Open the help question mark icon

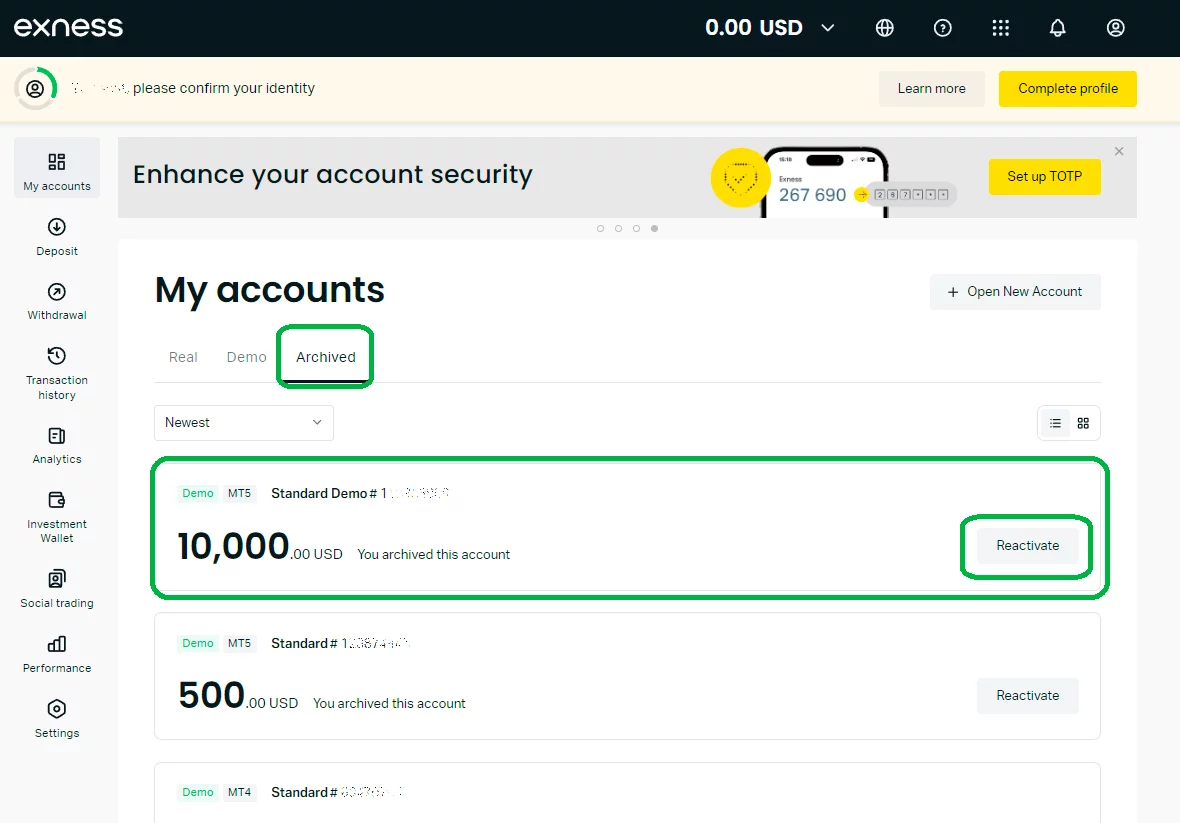942,28
